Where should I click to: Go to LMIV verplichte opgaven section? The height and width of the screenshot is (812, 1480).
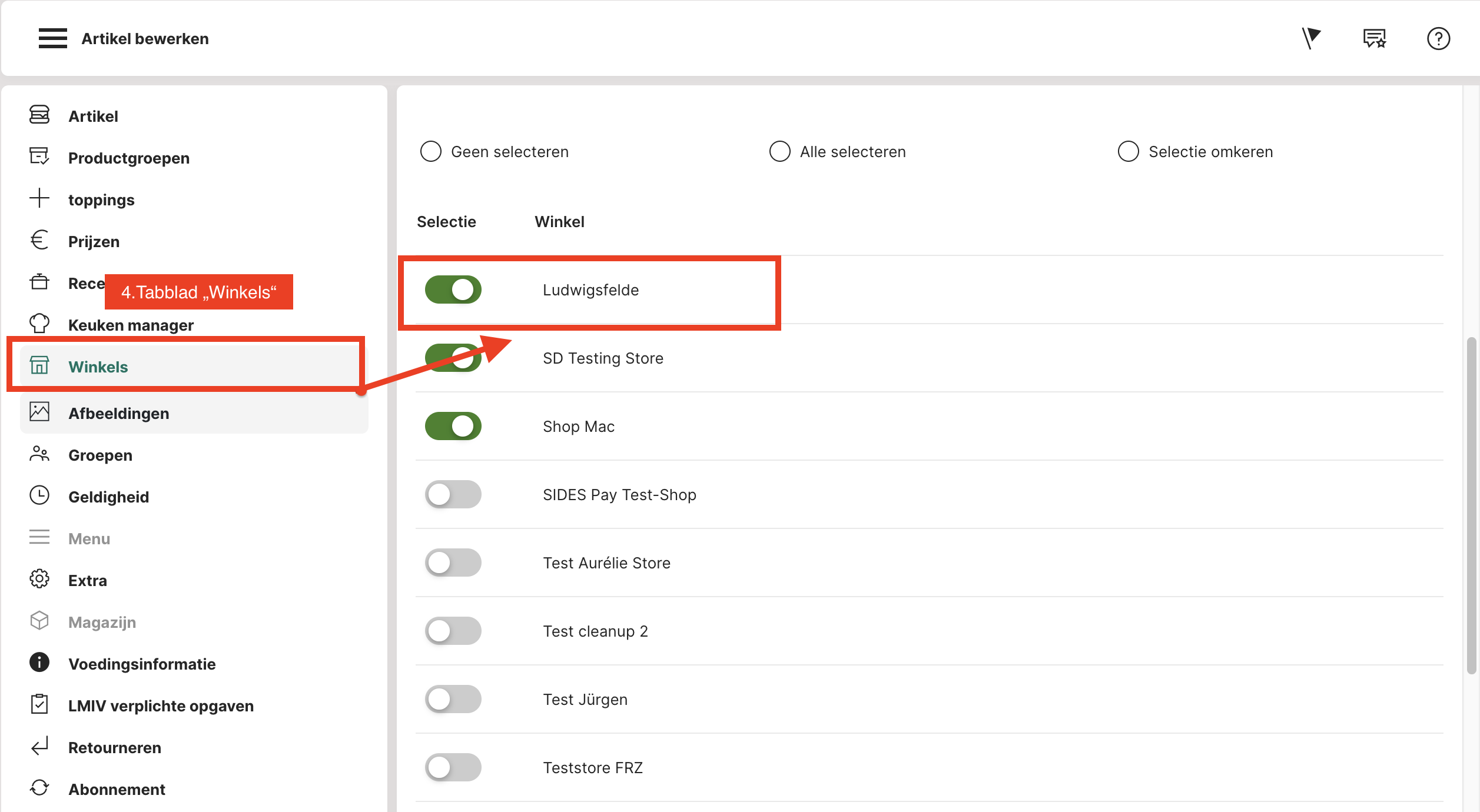click(x=161, y=705)
